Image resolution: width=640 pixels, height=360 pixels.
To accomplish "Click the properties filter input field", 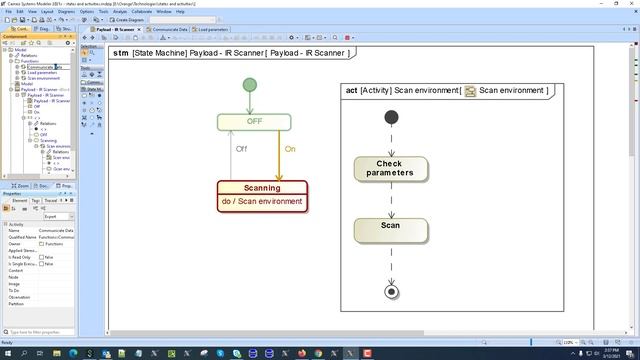I will click(39, 332).
